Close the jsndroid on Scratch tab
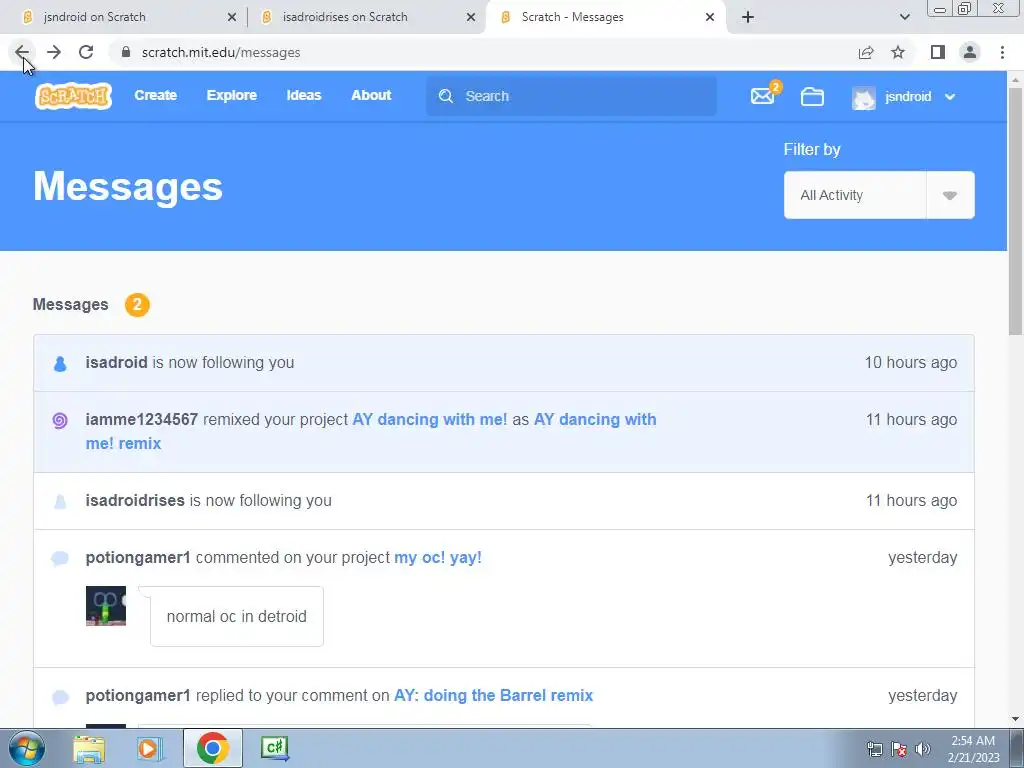 [232, 17]
